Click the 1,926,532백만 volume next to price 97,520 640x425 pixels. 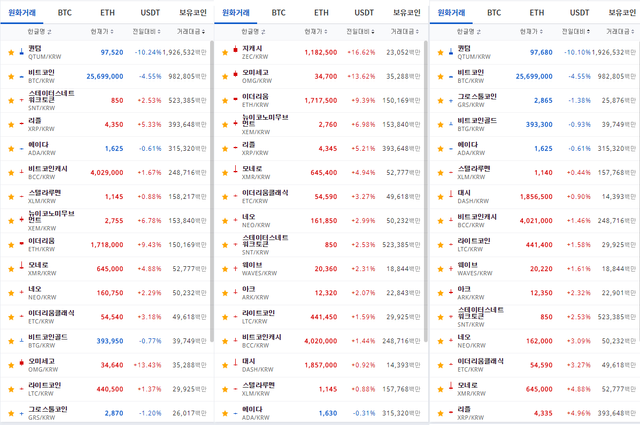pos(184,52)
